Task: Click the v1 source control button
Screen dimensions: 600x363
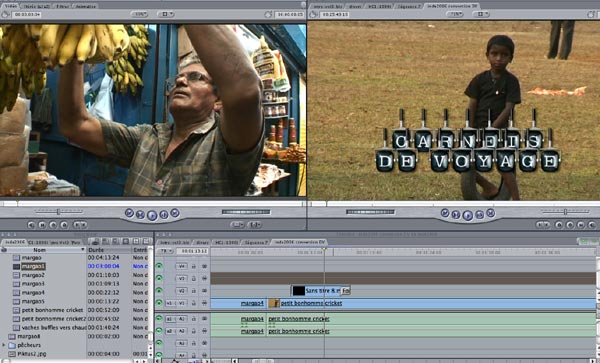Action: [x=170, y=303]
